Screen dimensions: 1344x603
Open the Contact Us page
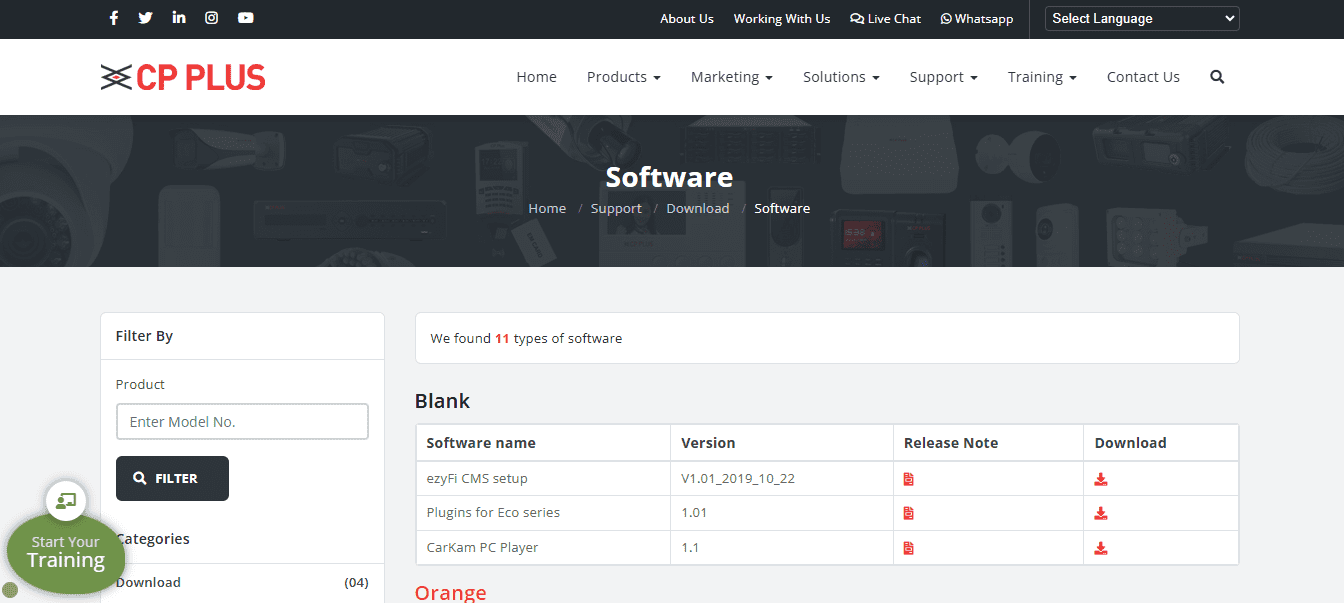(x=1143, y=76)
